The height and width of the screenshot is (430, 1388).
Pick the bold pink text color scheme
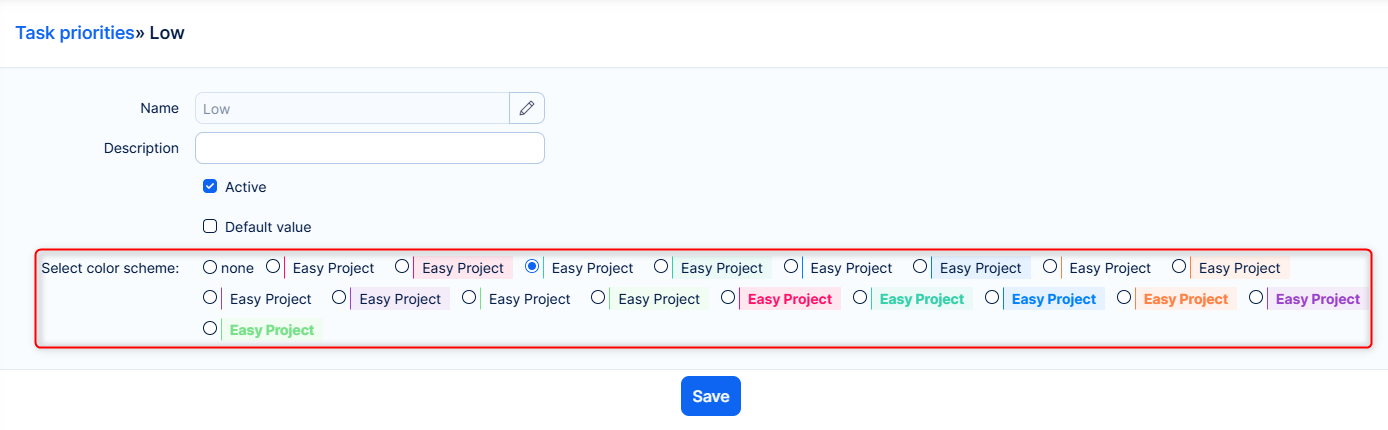[728, 298]
